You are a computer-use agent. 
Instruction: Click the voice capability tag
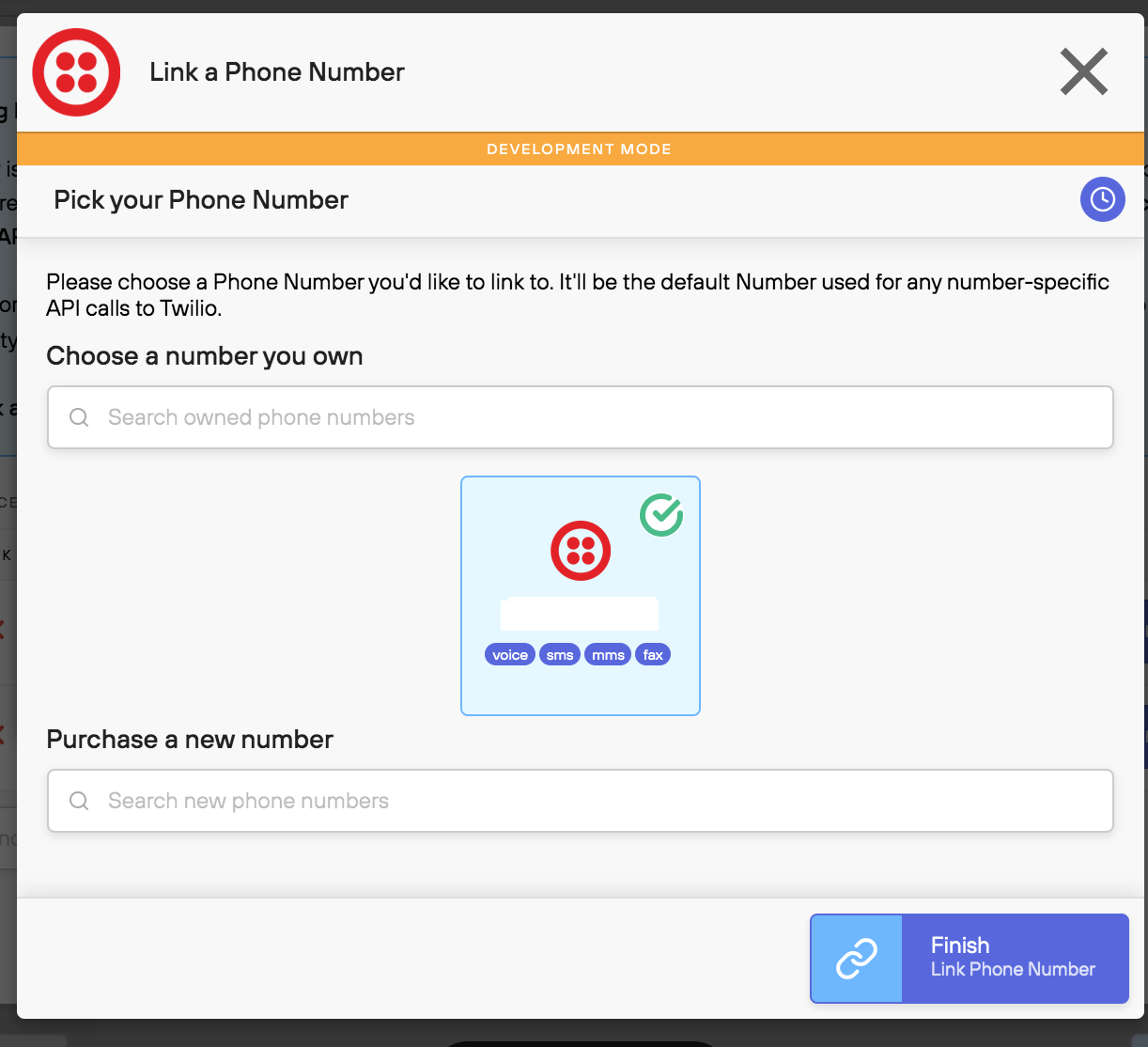510,655
